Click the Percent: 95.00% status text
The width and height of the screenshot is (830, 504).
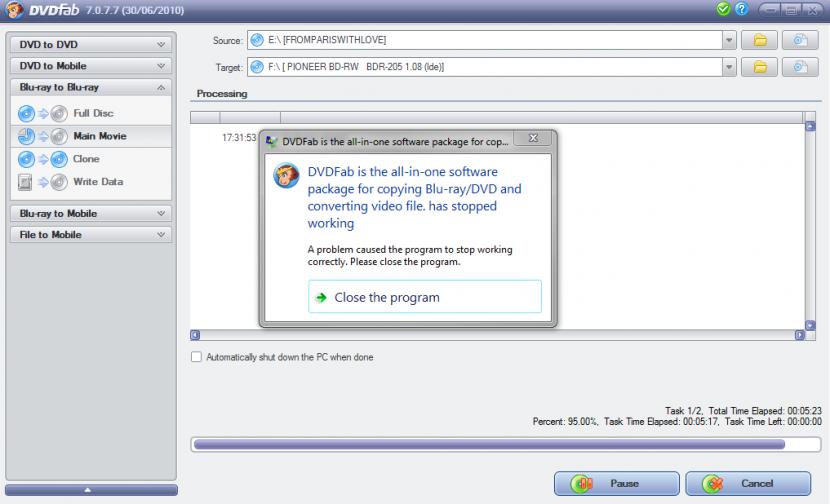tap(565, 421)
